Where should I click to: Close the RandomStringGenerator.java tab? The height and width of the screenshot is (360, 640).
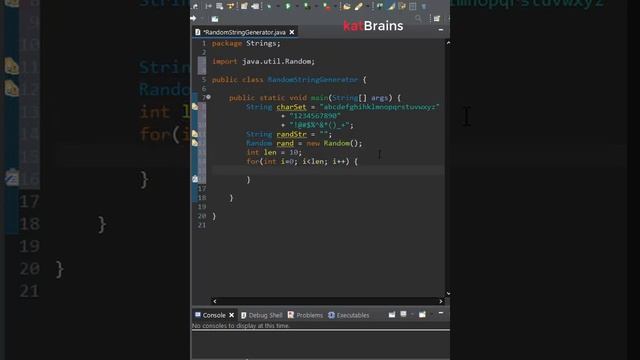[x=292, y=32]
